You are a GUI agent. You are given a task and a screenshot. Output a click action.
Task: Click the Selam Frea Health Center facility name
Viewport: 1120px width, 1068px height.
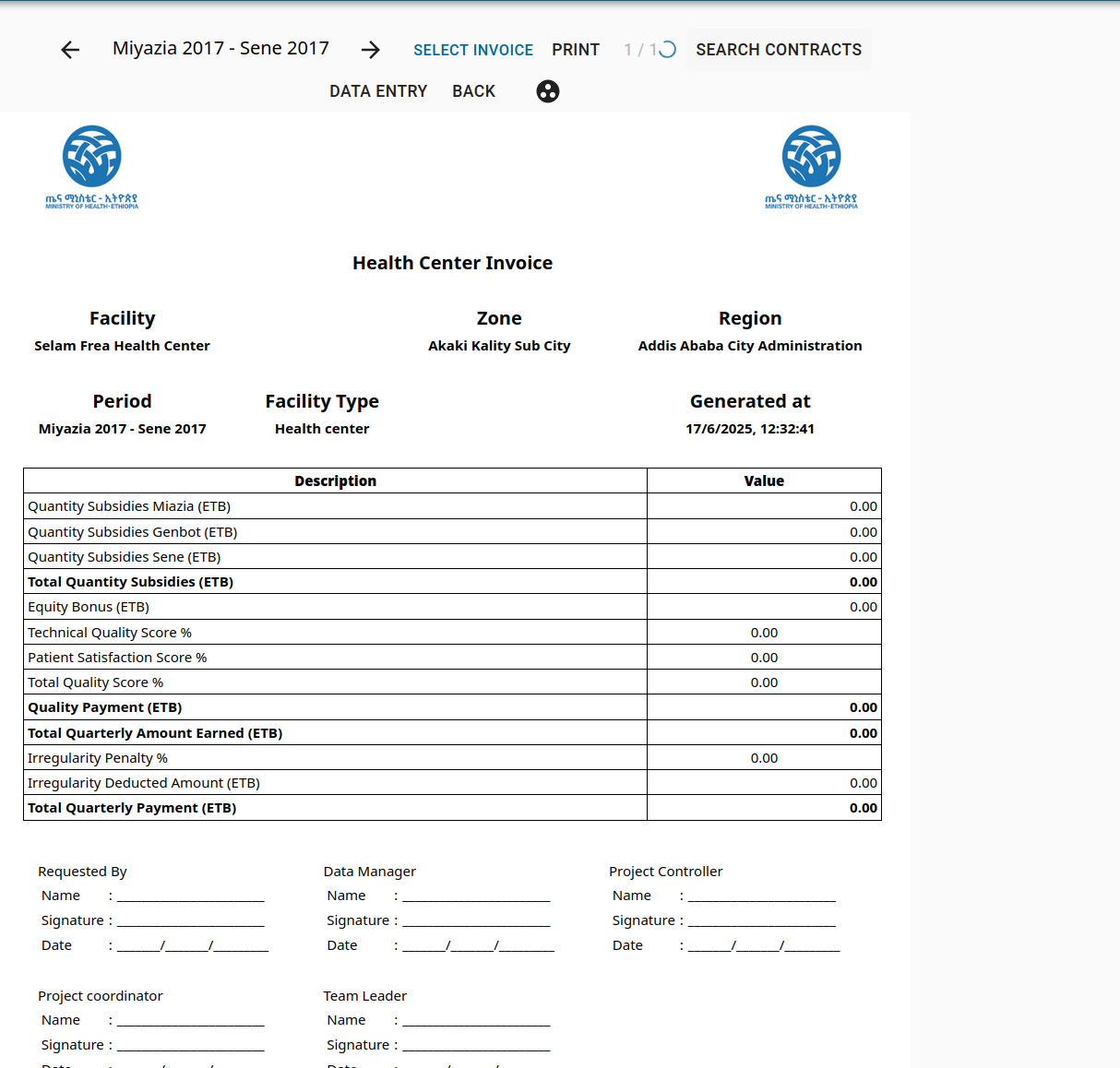122,346
